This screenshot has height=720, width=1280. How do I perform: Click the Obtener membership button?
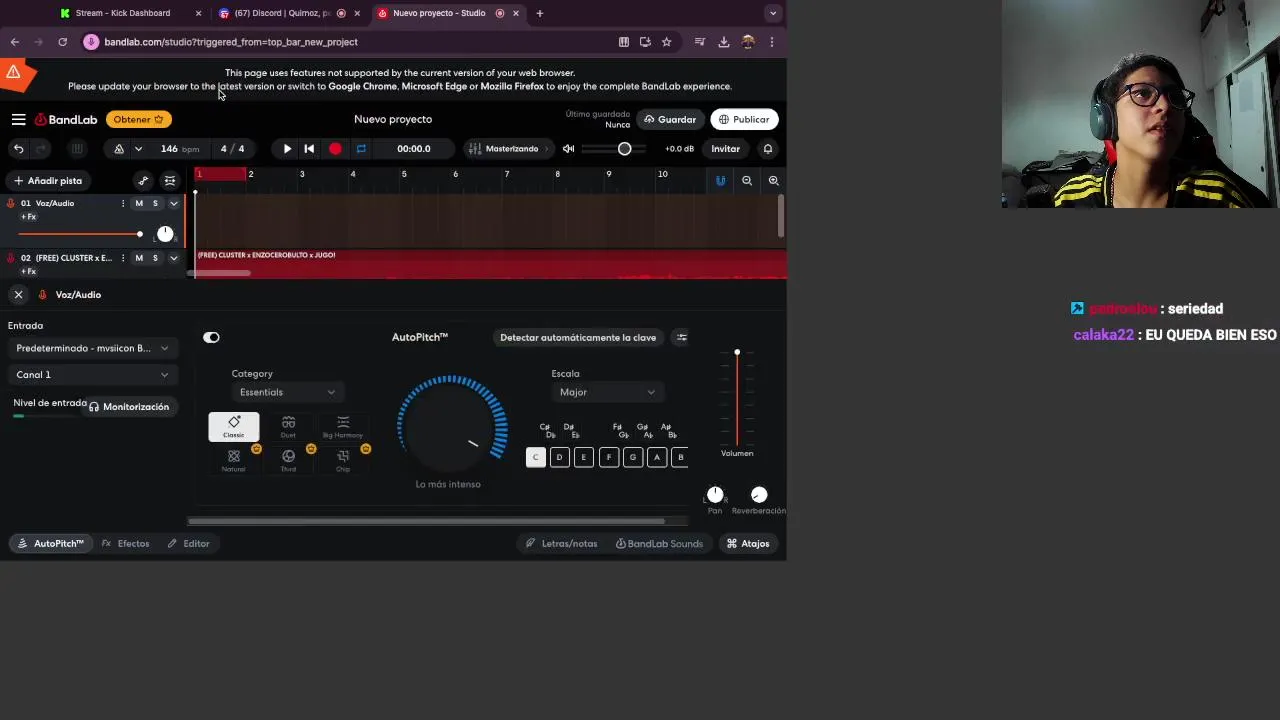pos(138,119)
